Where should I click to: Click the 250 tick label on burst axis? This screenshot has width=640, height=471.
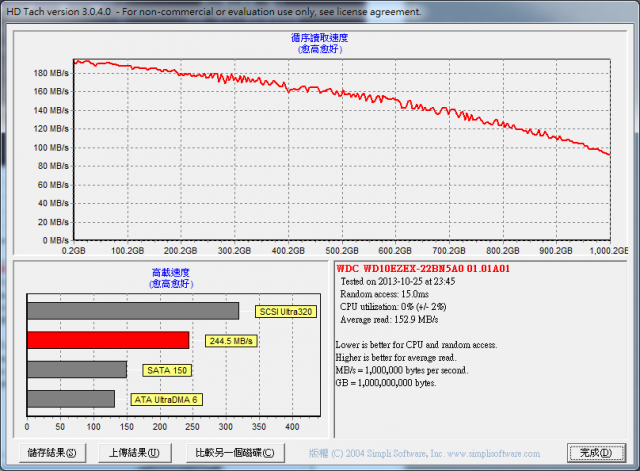click(x=192, y=427)
